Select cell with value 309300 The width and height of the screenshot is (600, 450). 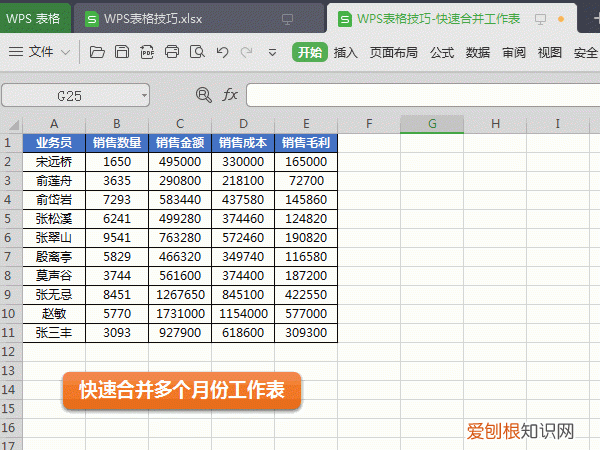point(306,333)
